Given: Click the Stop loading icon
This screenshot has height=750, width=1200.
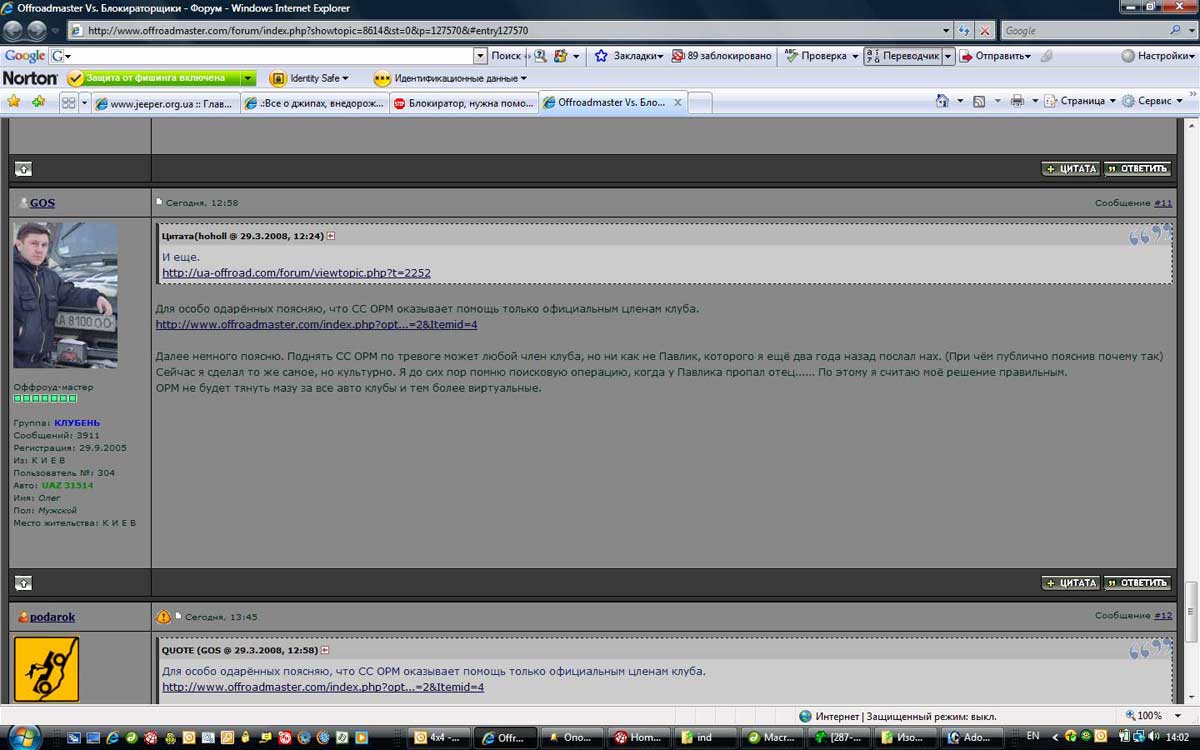Looking at the screenshot, I should click(985, 31).
